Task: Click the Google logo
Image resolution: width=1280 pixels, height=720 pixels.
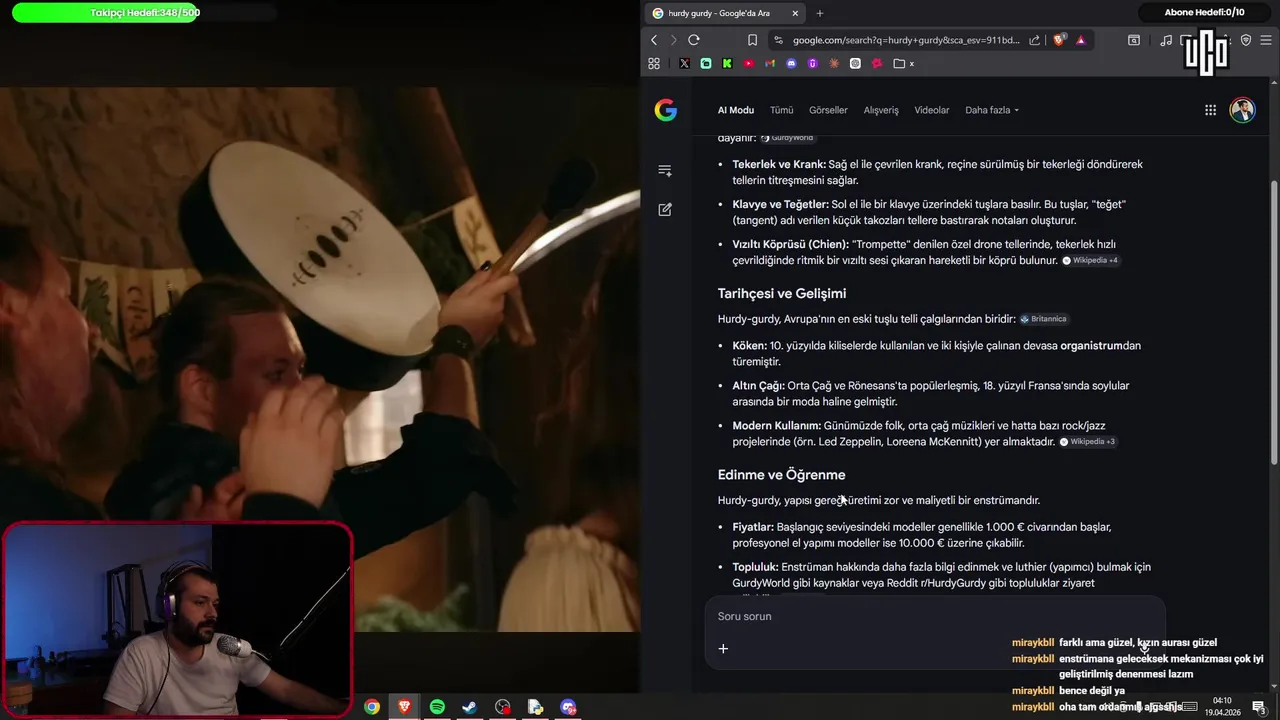Action: [666, 110]
